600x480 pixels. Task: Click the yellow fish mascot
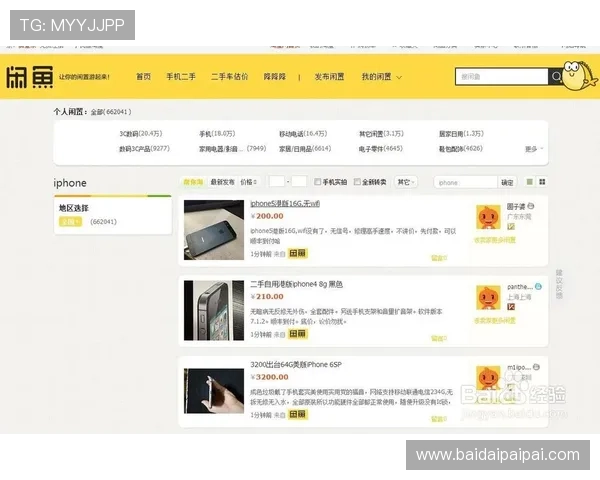coord(579,75)
